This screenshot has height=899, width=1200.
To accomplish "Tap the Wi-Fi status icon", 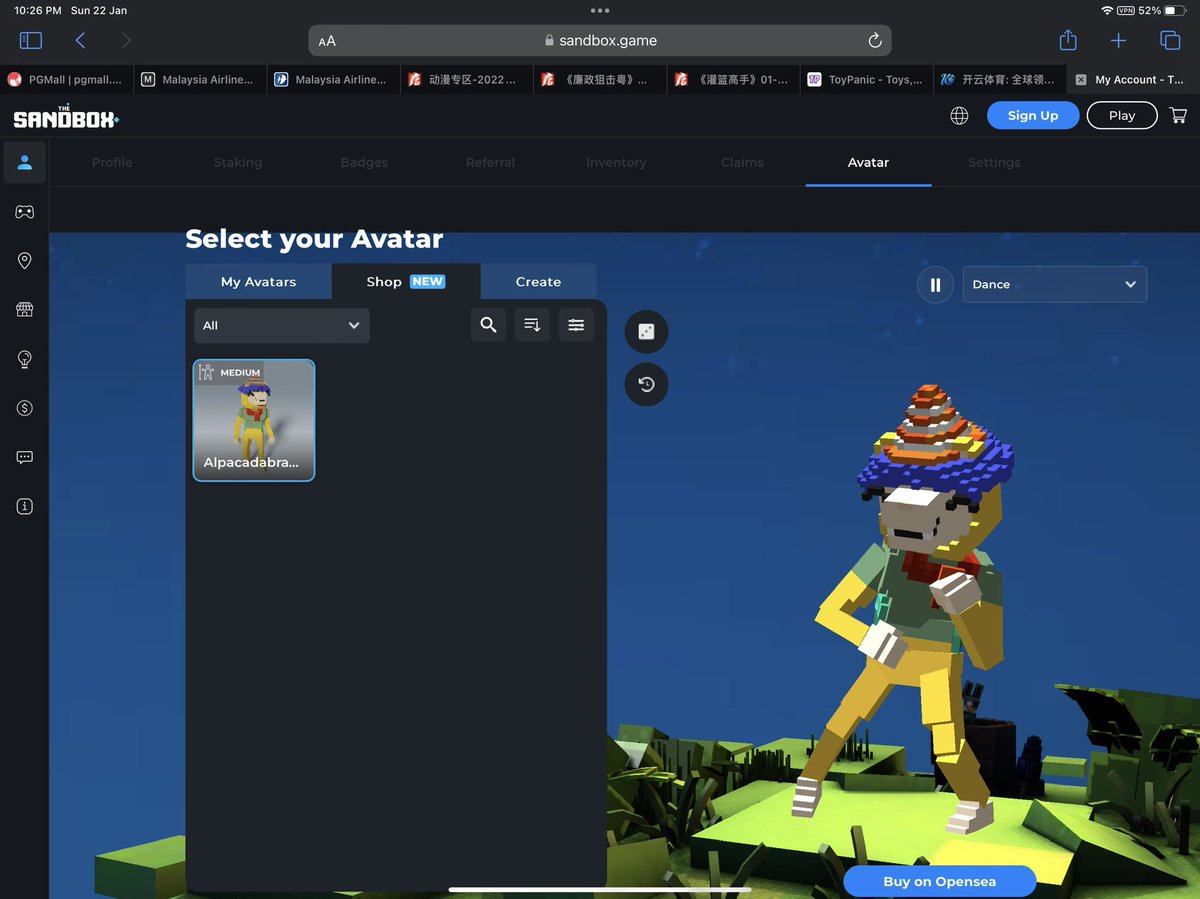I will coord(1107,10).
